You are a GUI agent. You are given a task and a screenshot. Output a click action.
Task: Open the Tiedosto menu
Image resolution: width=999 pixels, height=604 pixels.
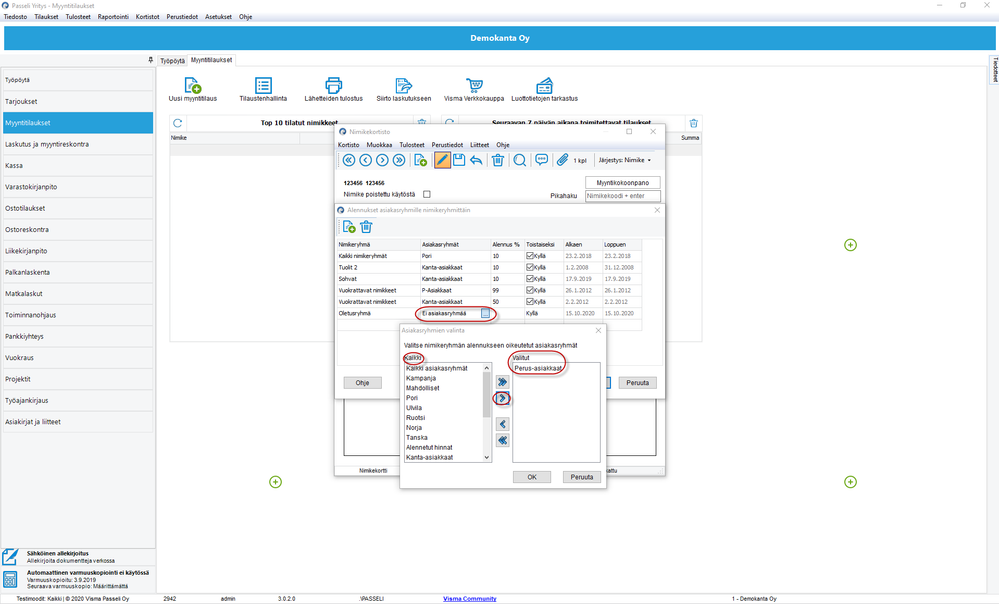click(15, 17)
